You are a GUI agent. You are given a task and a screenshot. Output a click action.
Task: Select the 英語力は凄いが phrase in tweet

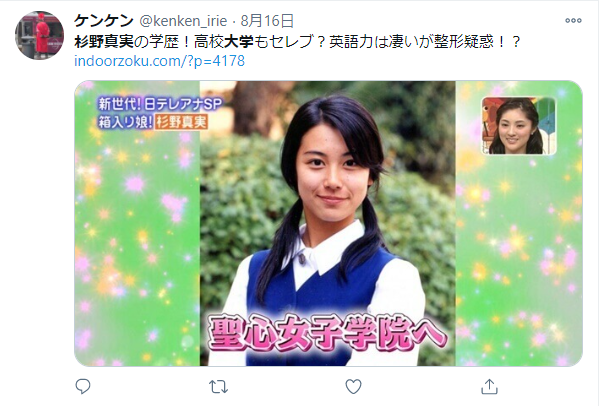click(x=381, y=41)
